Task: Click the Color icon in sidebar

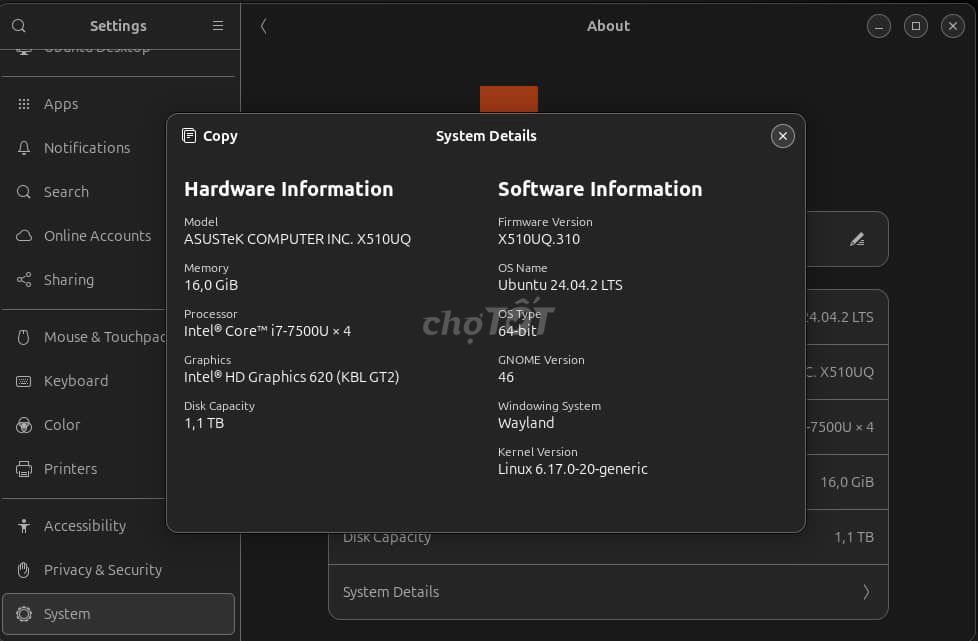Action: point(24,425)
